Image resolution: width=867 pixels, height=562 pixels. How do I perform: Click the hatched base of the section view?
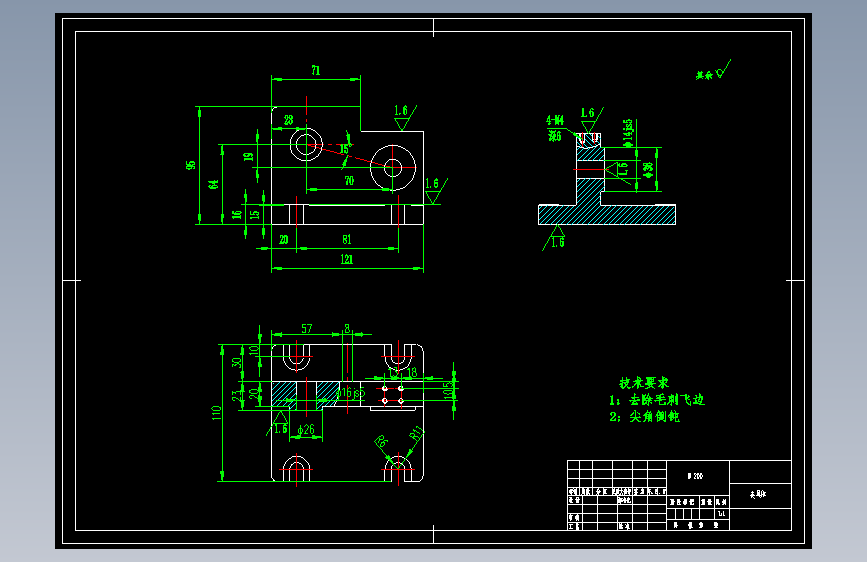607,215
